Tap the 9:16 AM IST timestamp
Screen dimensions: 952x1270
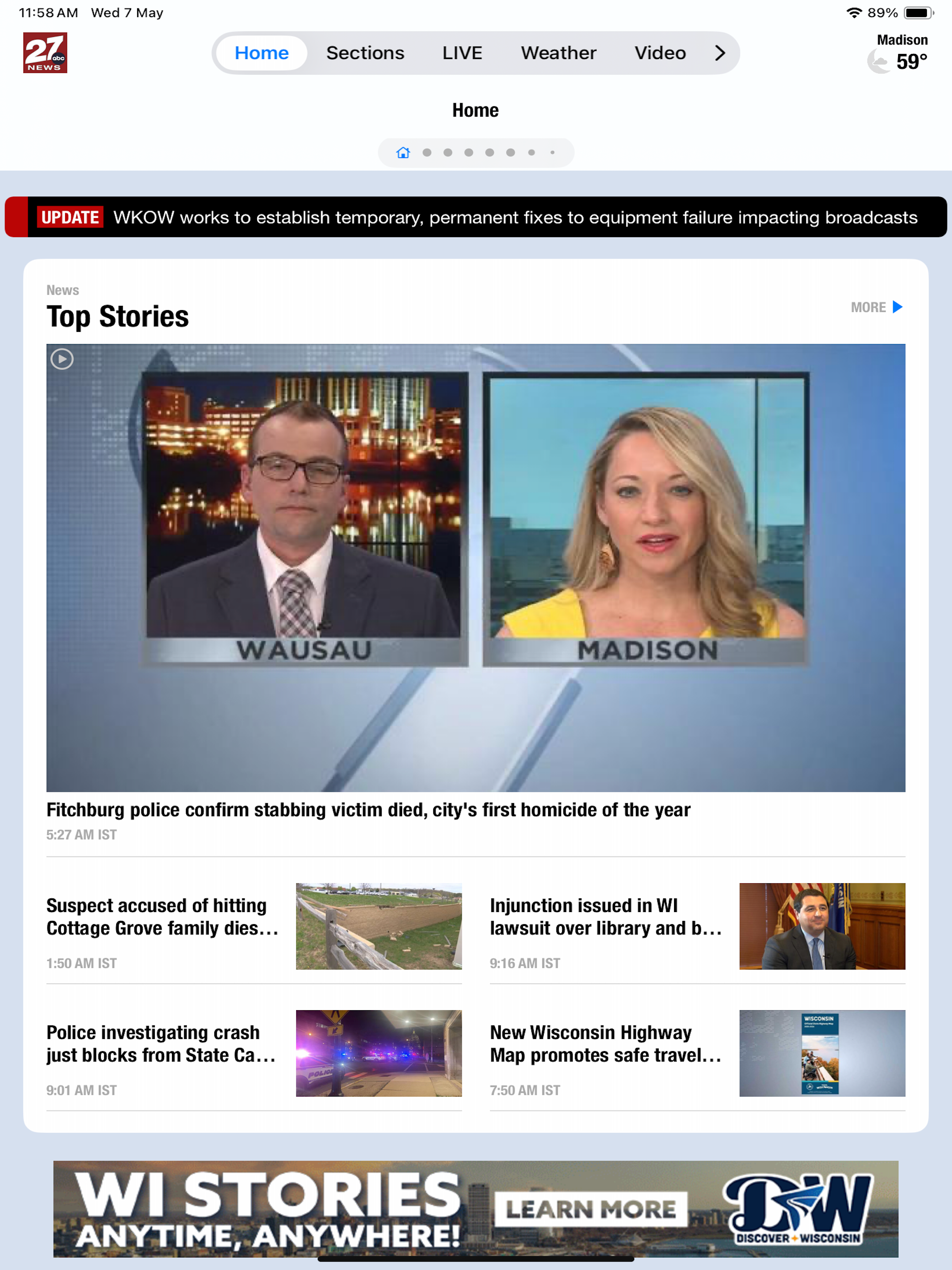click(525, 963)
